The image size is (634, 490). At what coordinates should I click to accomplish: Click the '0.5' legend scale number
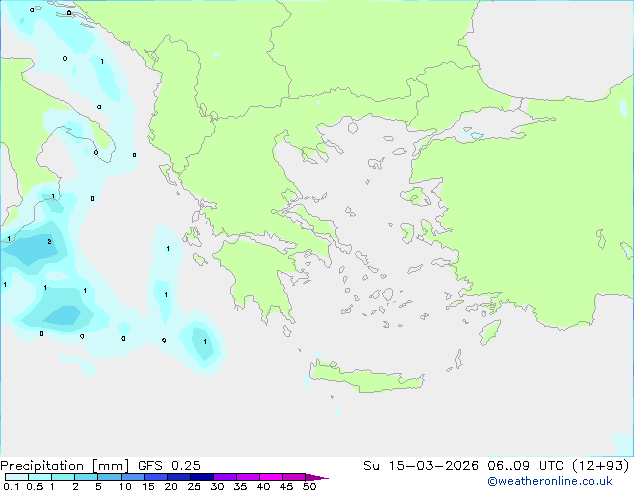(34, 486)
